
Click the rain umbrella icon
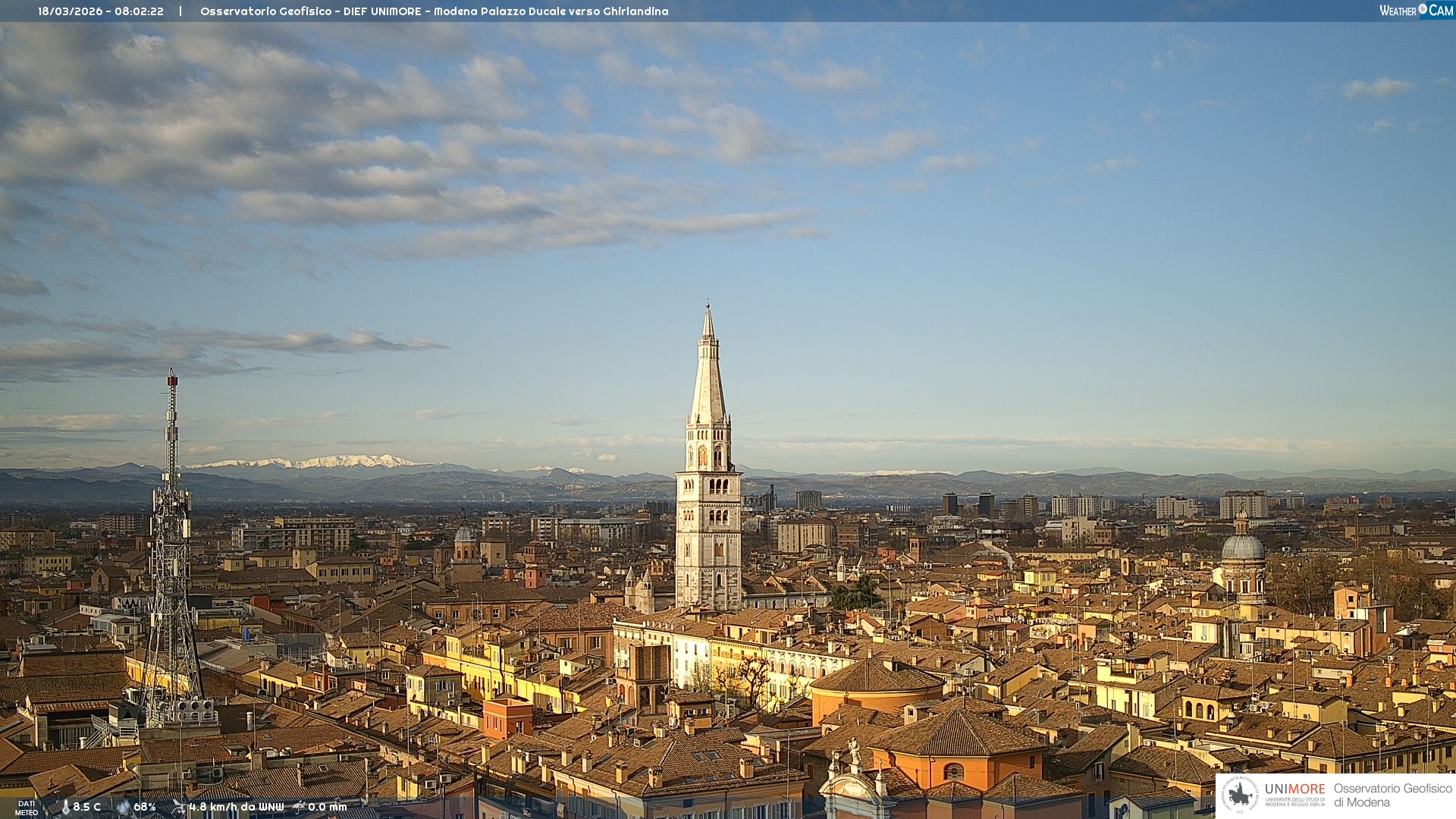[298, 807]
